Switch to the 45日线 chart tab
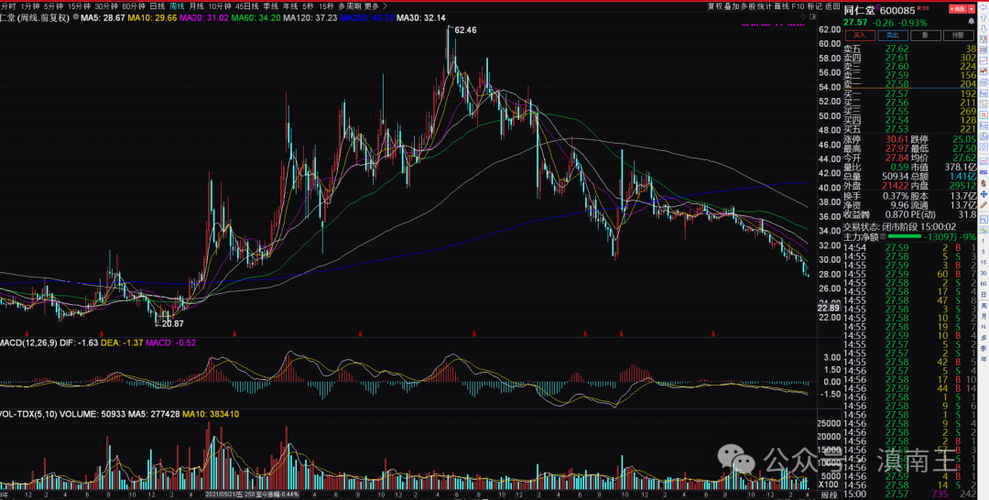This screenshot has height=500, width=989. pyautogui.click(x=247, y=6)
